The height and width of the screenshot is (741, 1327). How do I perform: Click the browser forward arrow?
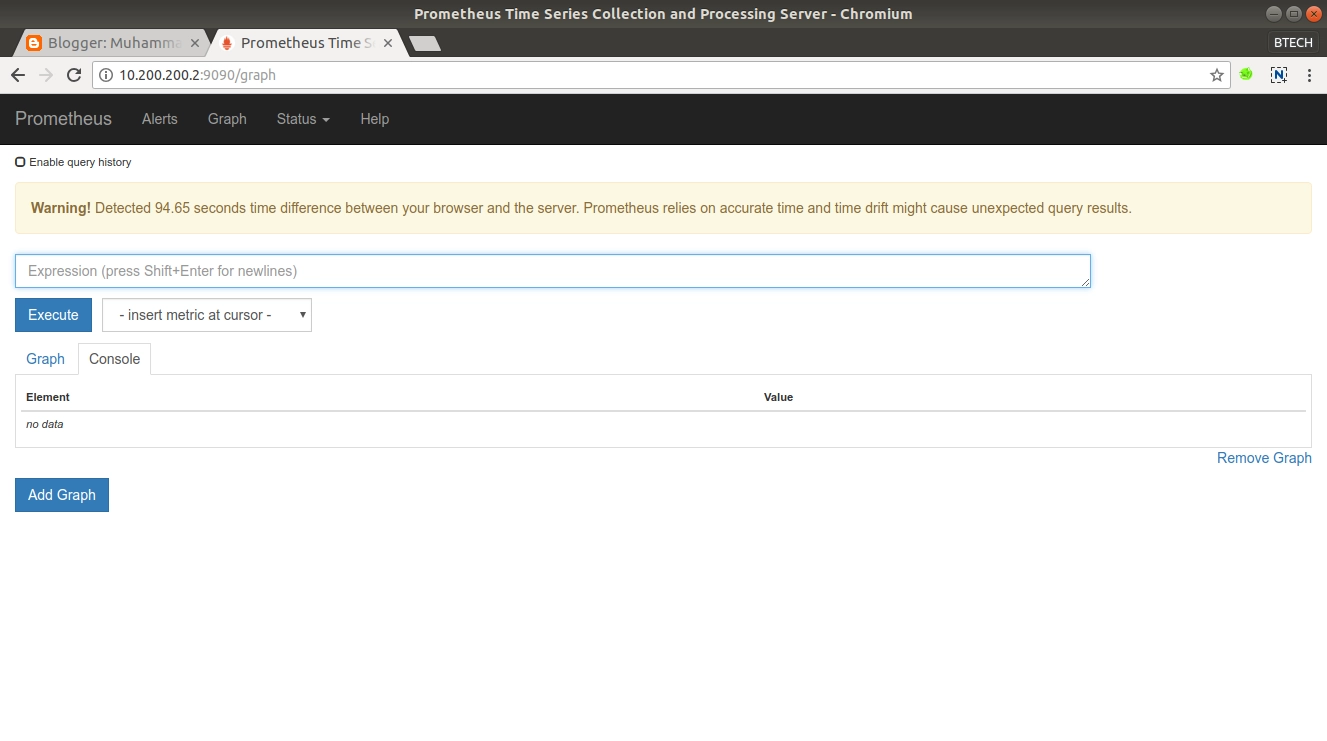(46, 75)
